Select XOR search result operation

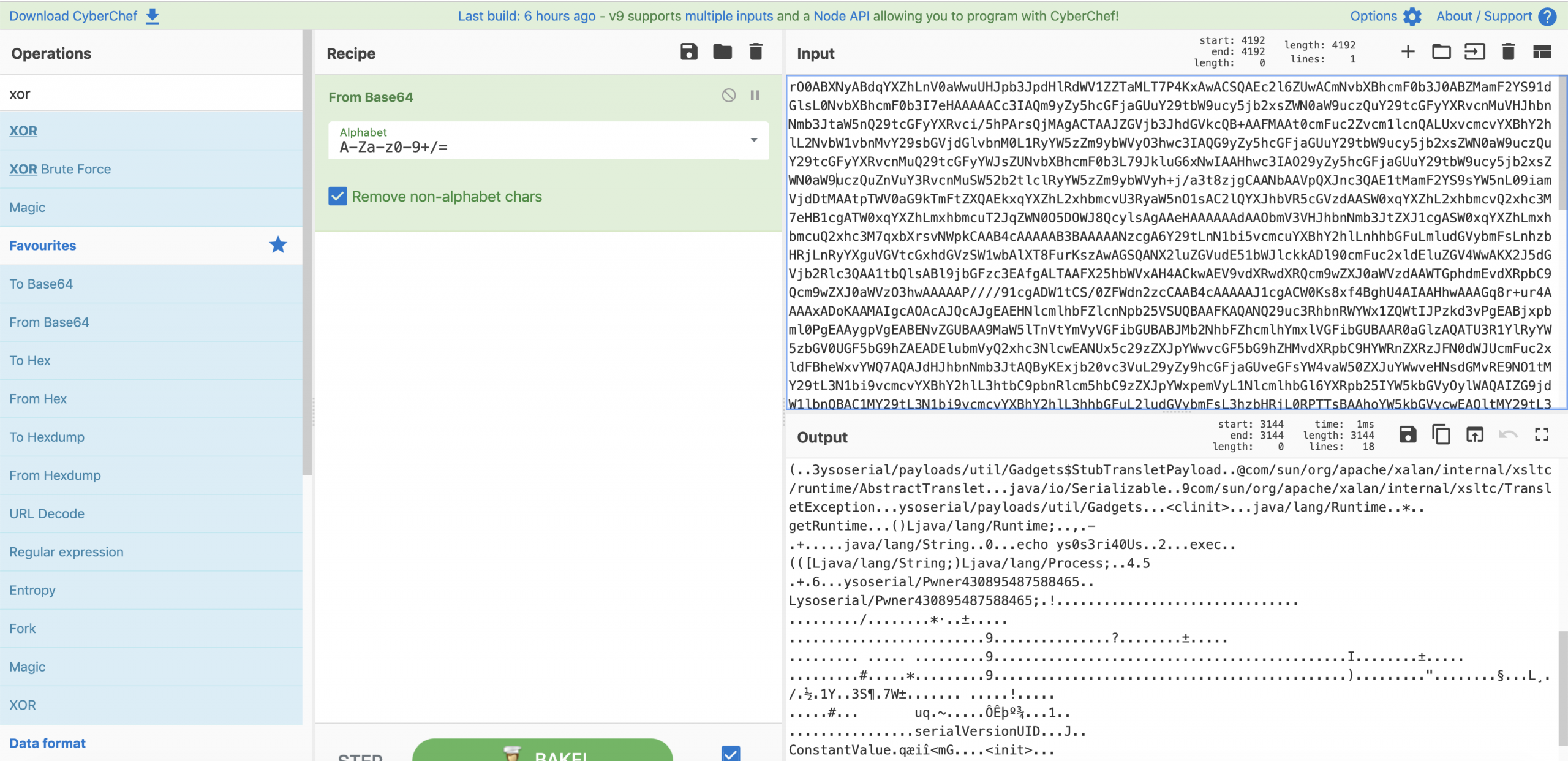click(x=151, y=131)
